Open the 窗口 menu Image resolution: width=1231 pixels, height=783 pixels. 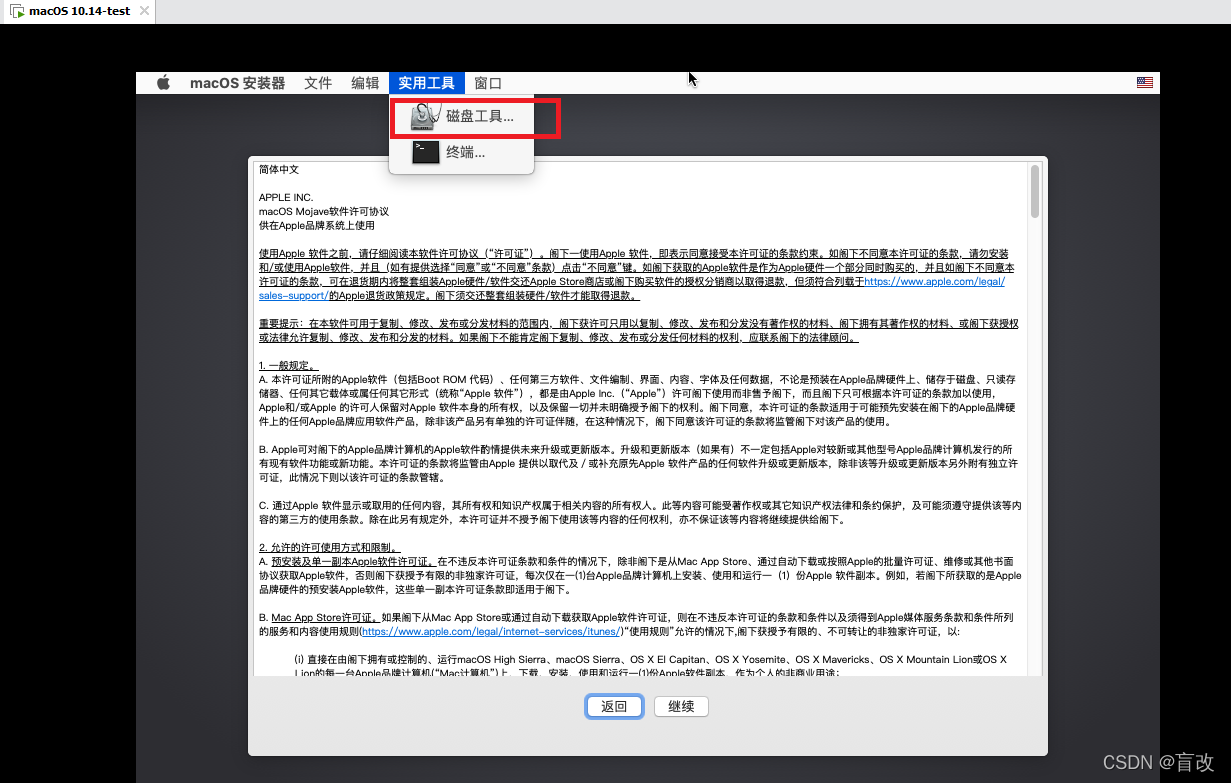click(x=488, y=83)
